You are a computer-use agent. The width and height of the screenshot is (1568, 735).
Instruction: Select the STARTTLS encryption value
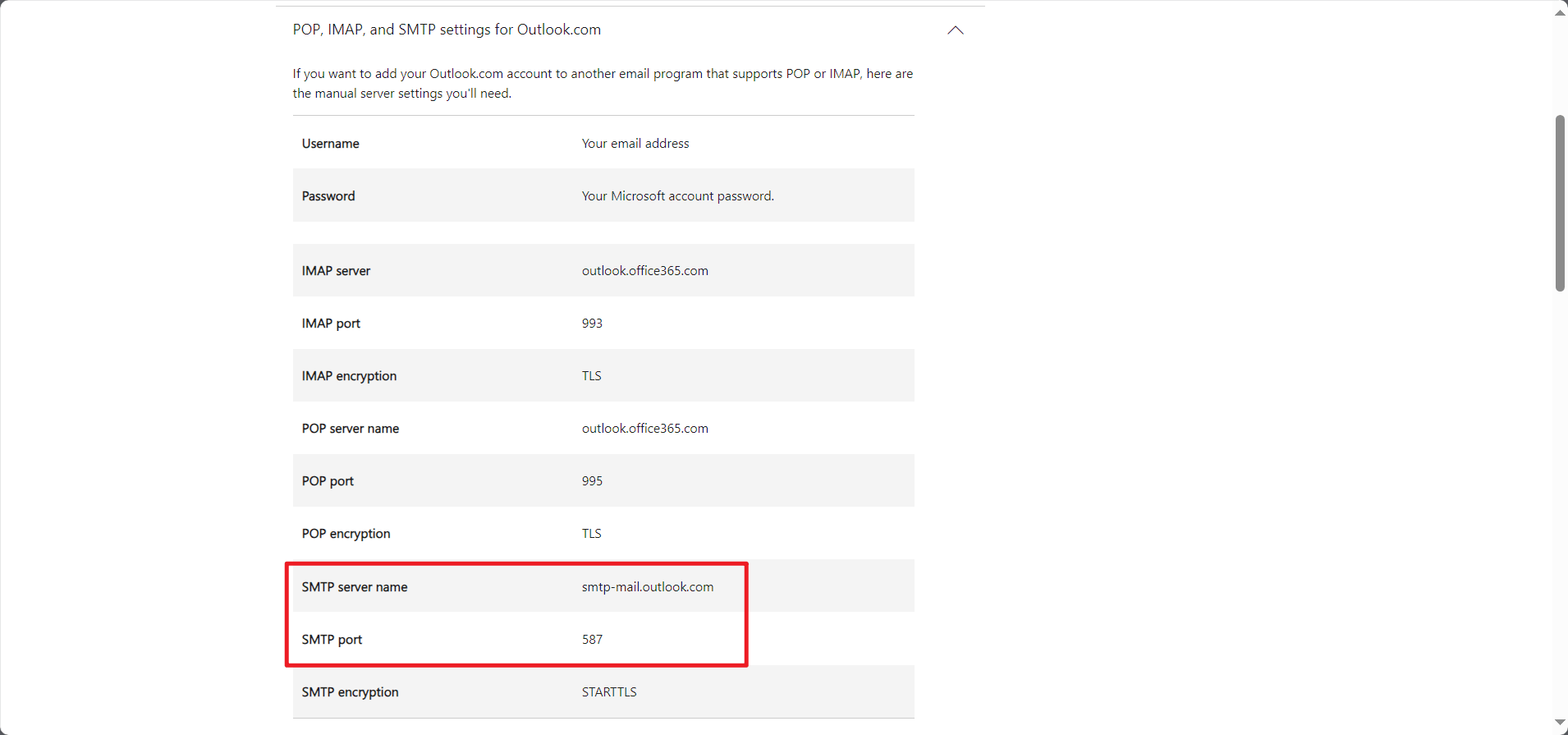tap(609, 692)
